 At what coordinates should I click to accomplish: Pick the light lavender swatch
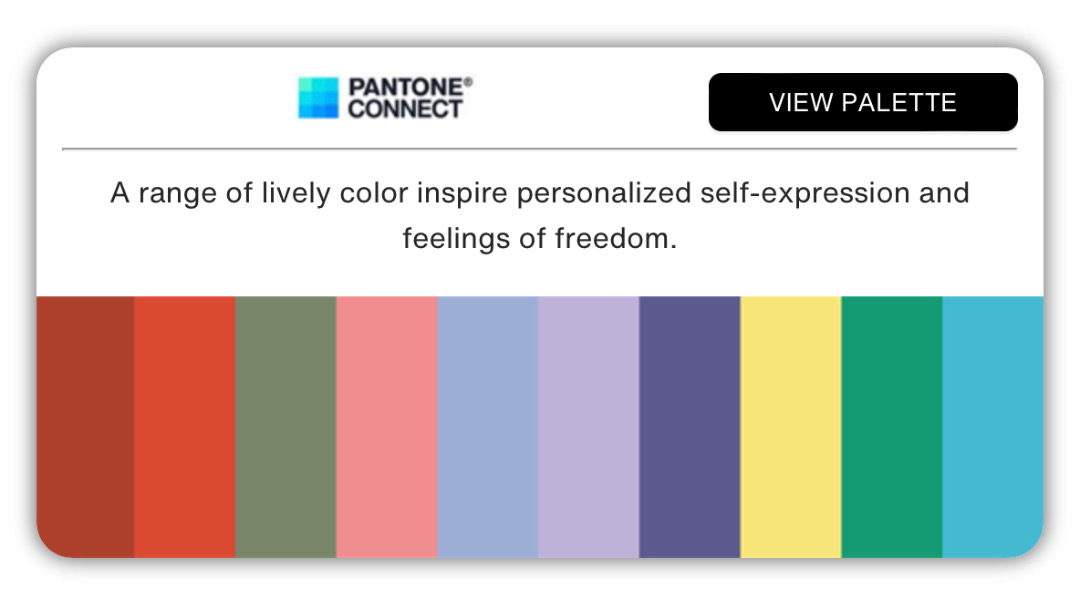pos(588,427)
